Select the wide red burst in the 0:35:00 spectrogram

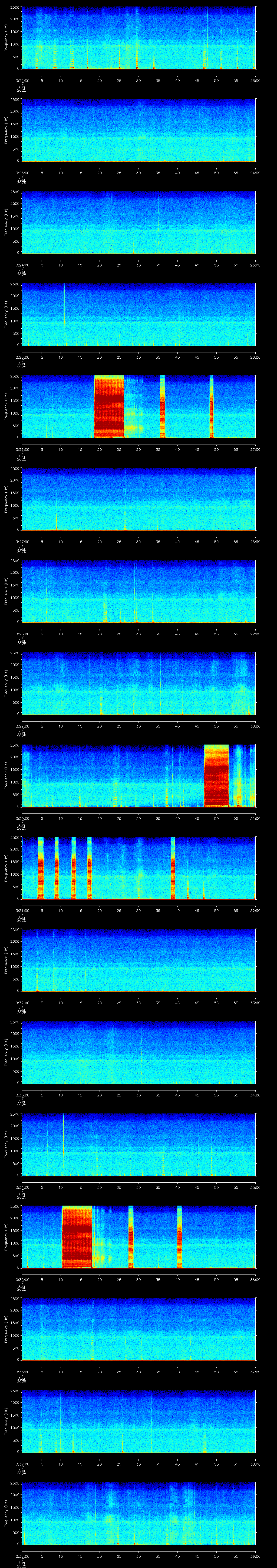coord(77,1237)
